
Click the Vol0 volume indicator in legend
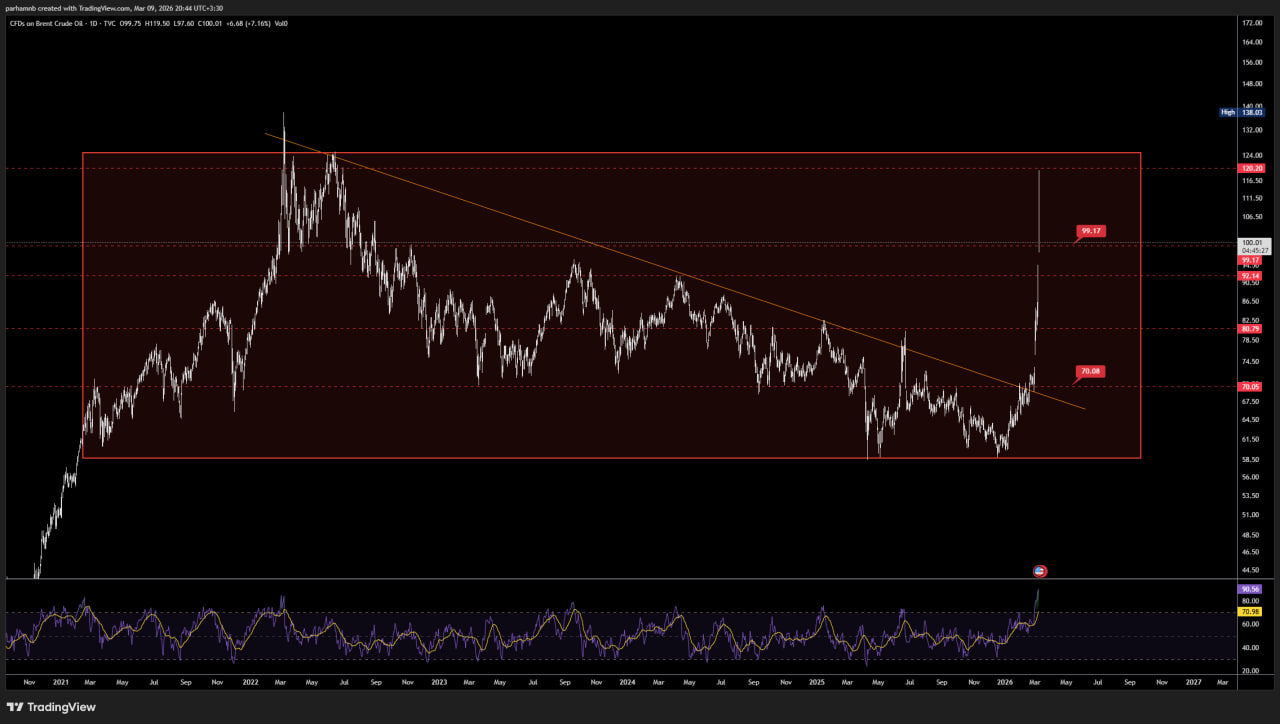pyautogui.click(x=281, y=23)
